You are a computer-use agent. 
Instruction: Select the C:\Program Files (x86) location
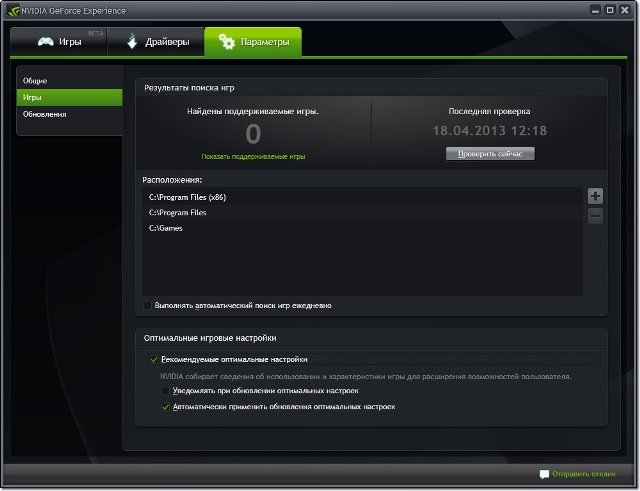362,197
